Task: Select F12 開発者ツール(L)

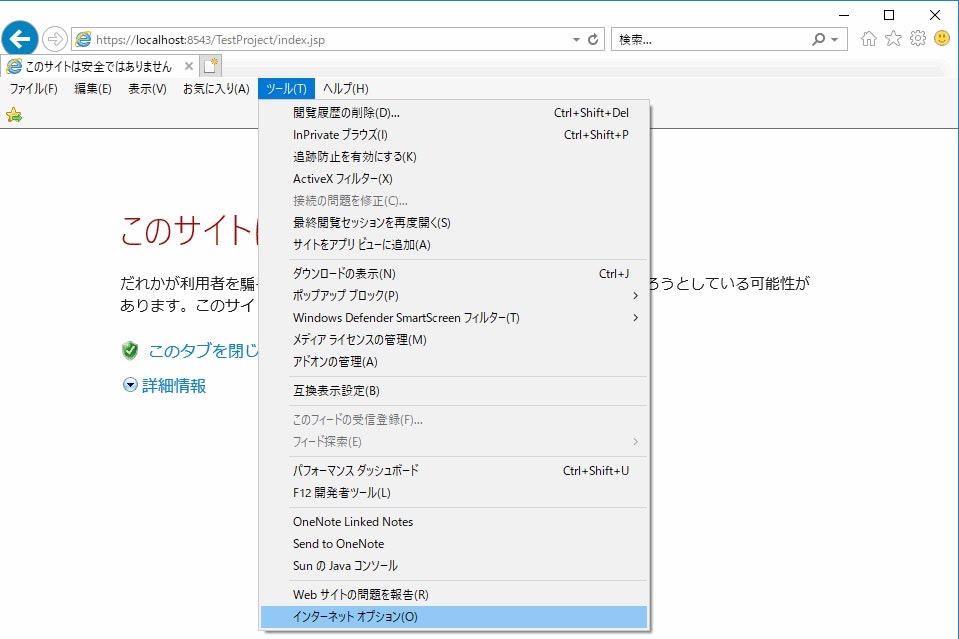Action: coord(454,493)
